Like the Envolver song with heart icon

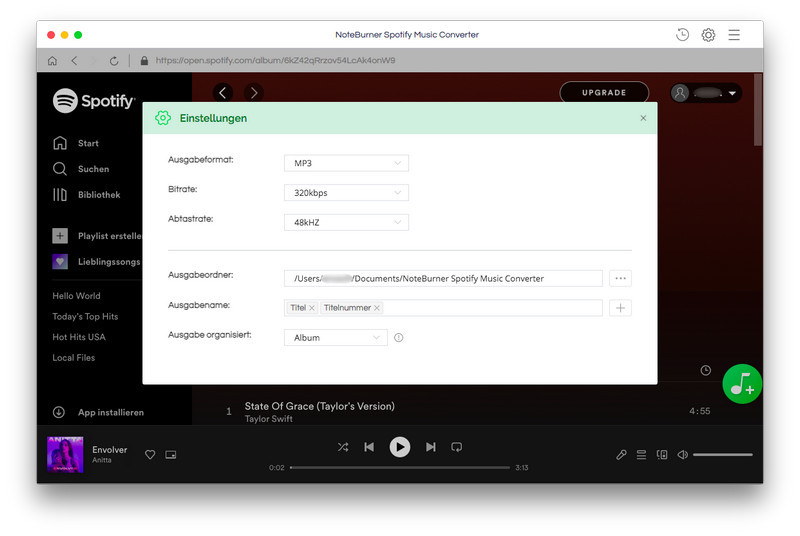150,454
